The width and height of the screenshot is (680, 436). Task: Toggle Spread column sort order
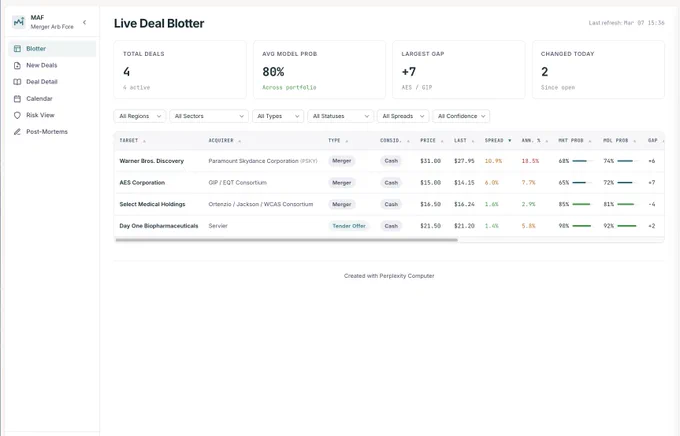pyautogui.click(x=498, y=141)
